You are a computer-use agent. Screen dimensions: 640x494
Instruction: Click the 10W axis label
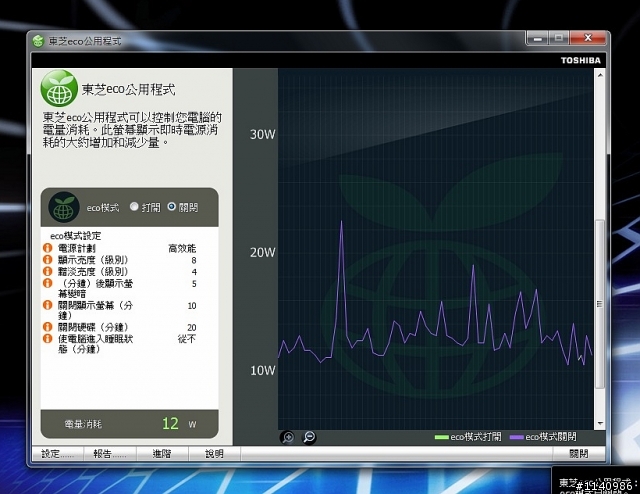262,370
